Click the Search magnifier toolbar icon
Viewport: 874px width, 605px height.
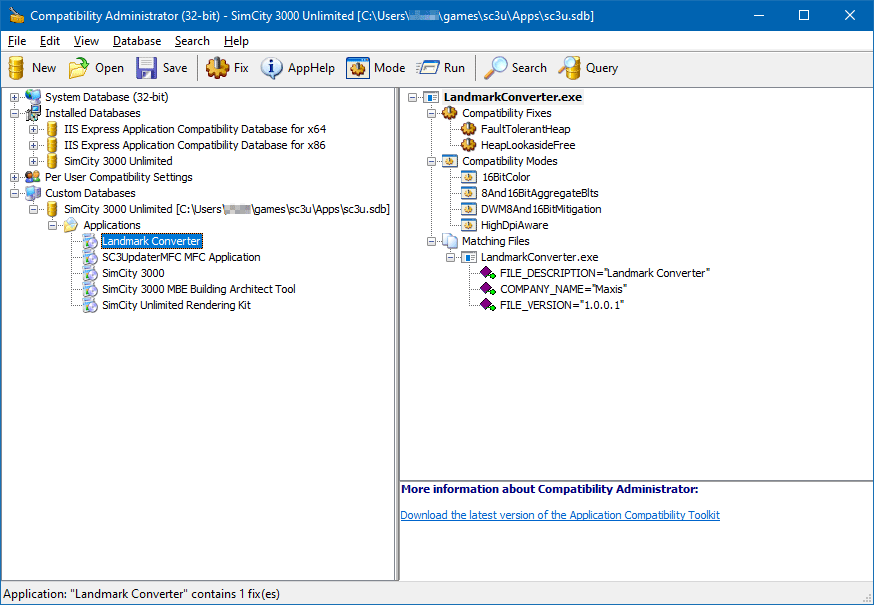[495, 68]
